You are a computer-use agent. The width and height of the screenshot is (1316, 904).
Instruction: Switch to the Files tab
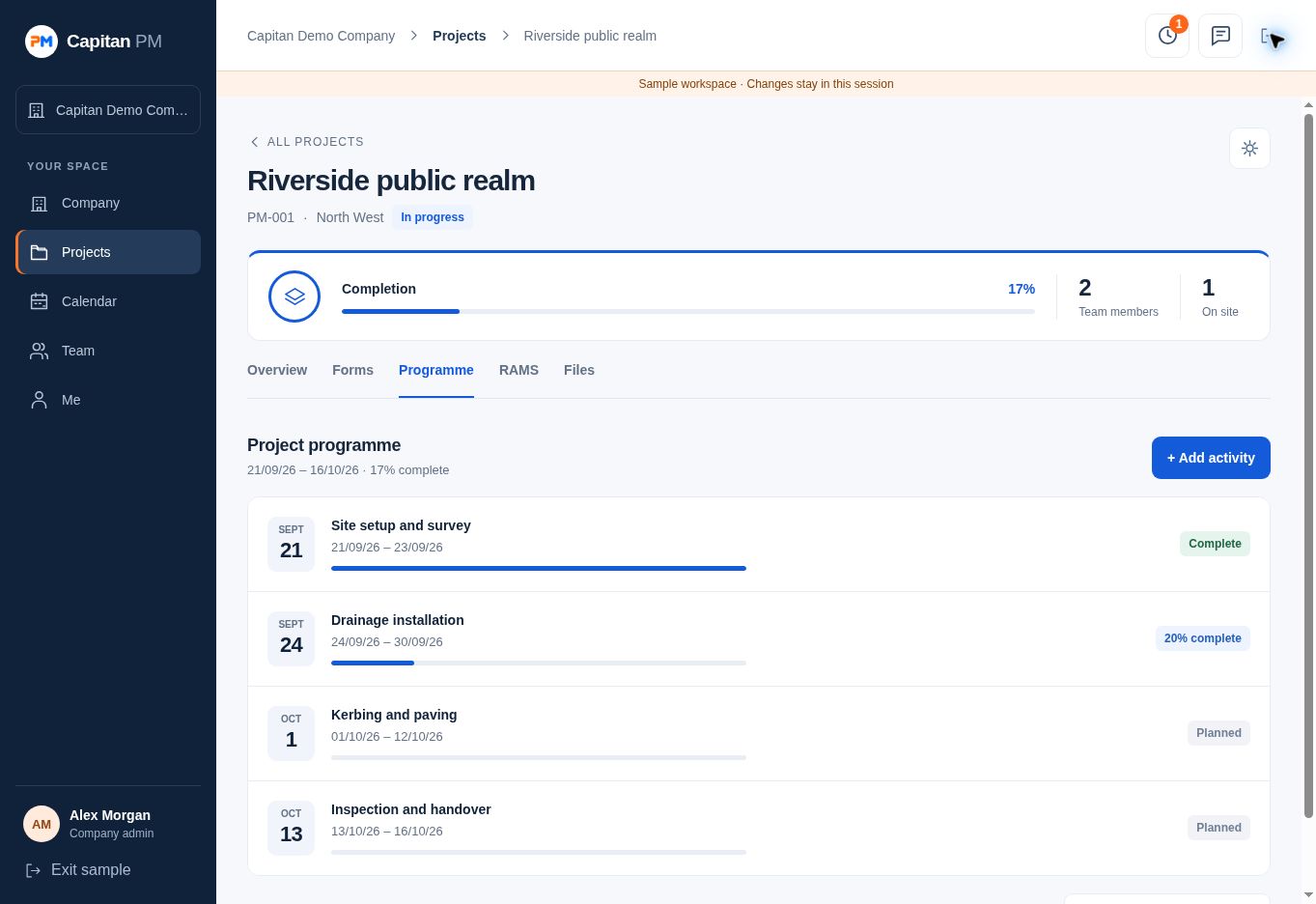click(x=579, y=370)
